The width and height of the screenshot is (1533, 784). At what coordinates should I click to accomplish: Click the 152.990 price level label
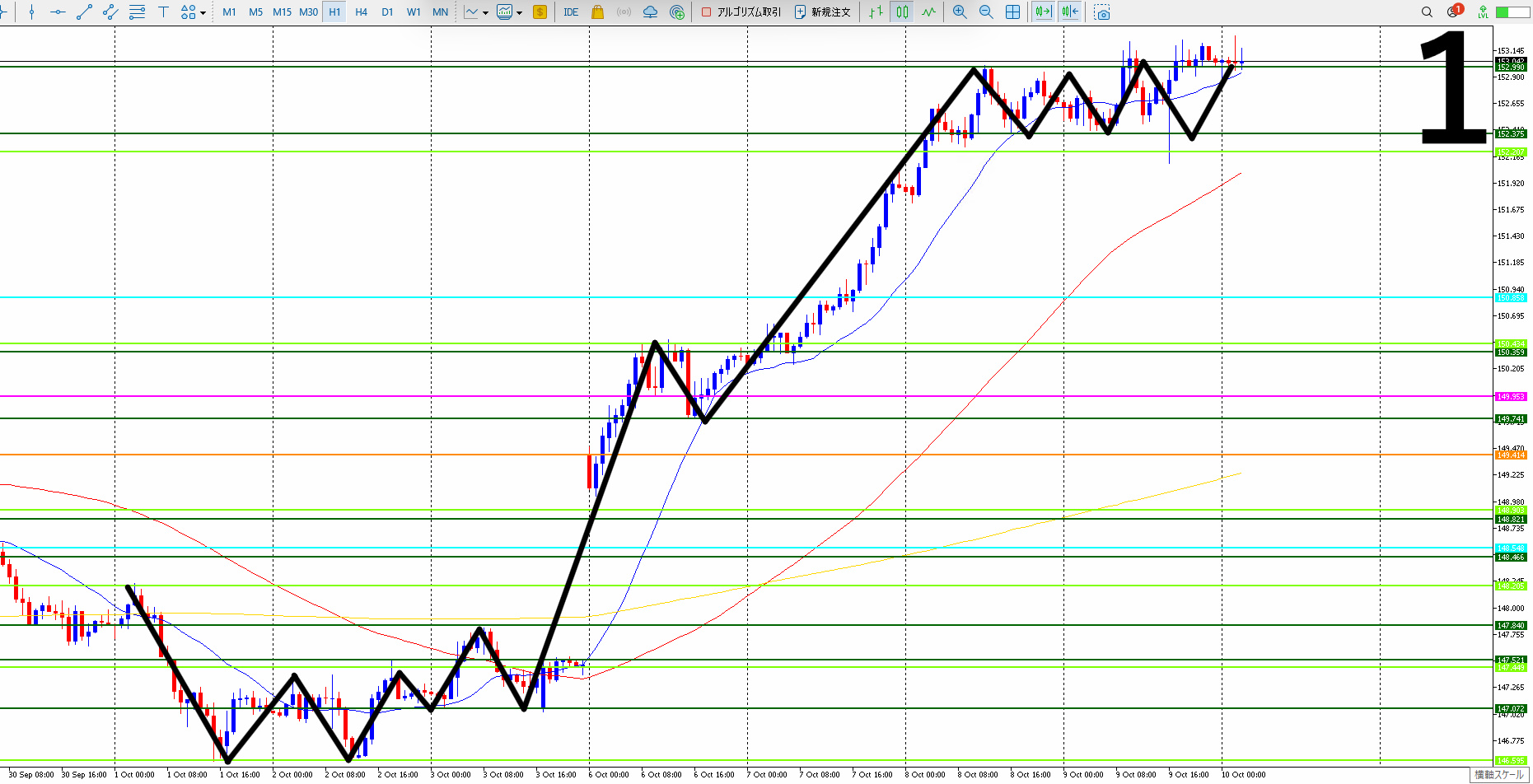point(1511,68)
